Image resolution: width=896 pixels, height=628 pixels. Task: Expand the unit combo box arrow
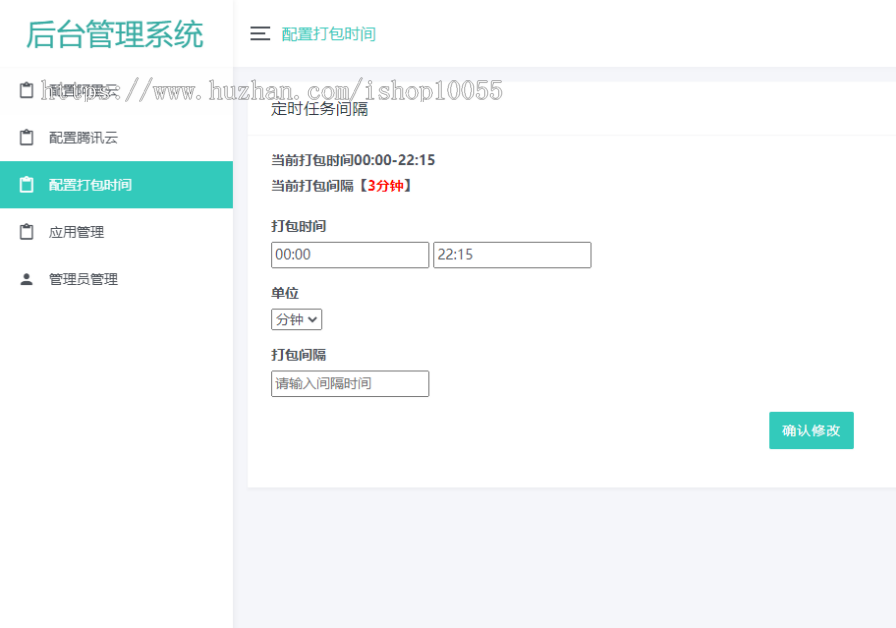coord(313,319)
